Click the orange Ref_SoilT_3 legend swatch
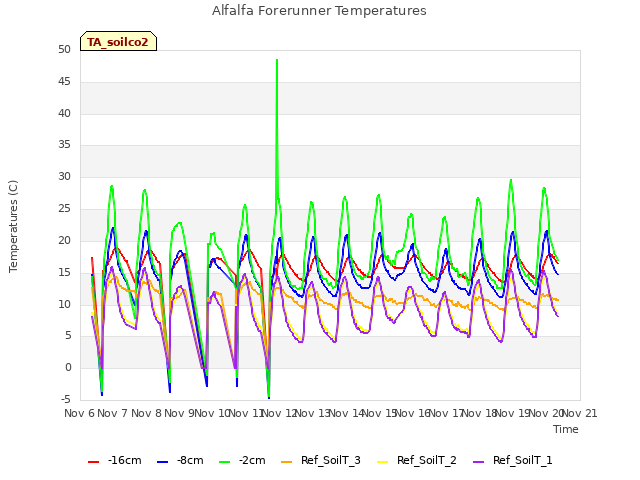640x480 pixels. [x=287, y=462]
